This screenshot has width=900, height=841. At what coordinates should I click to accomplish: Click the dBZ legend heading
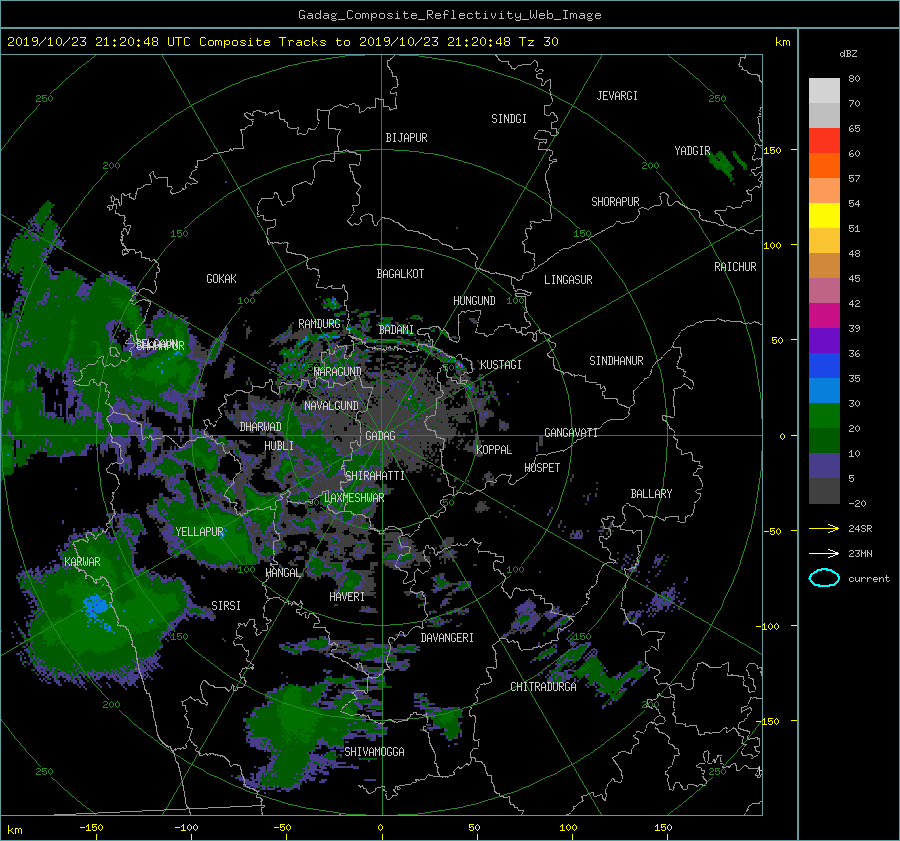848,54
